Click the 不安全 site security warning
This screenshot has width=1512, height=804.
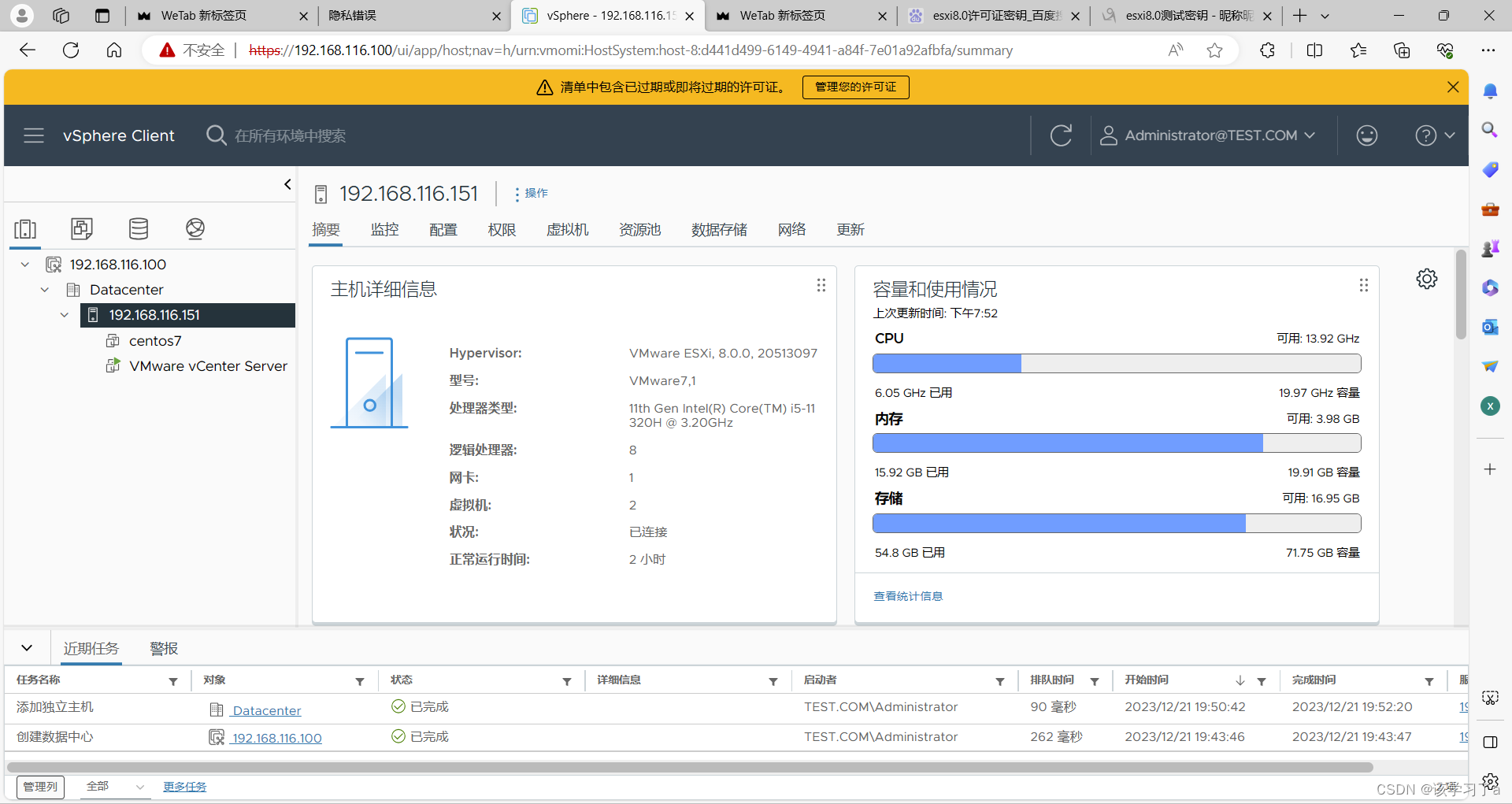point(192,50)
